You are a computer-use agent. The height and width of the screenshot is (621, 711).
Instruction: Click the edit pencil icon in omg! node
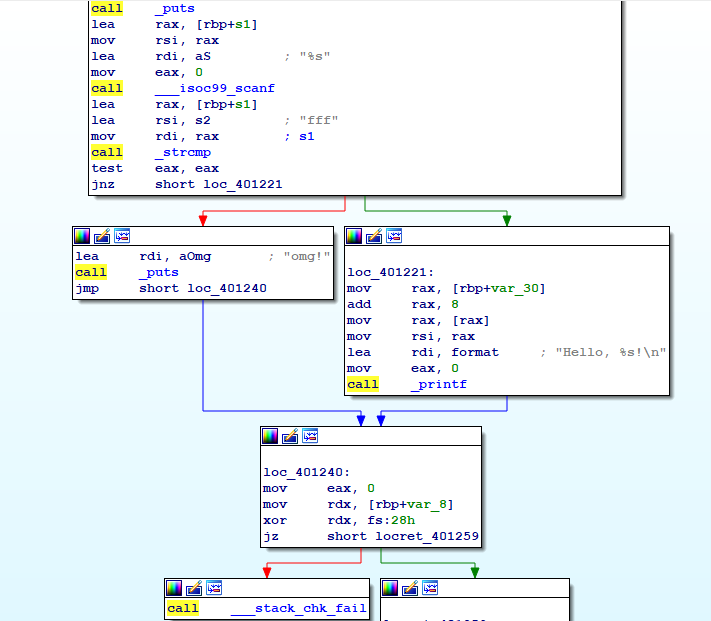[102, 236]
